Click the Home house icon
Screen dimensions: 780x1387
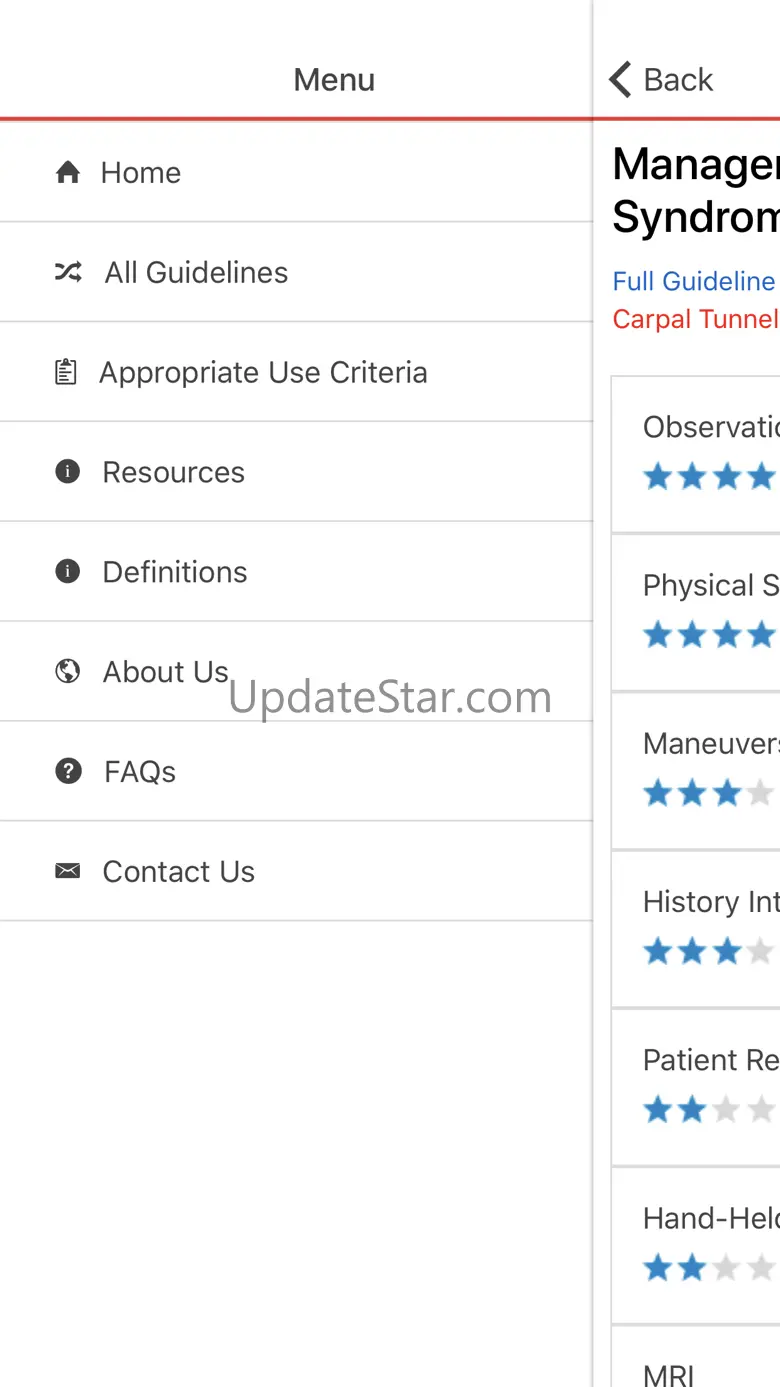tap(68, 173)
